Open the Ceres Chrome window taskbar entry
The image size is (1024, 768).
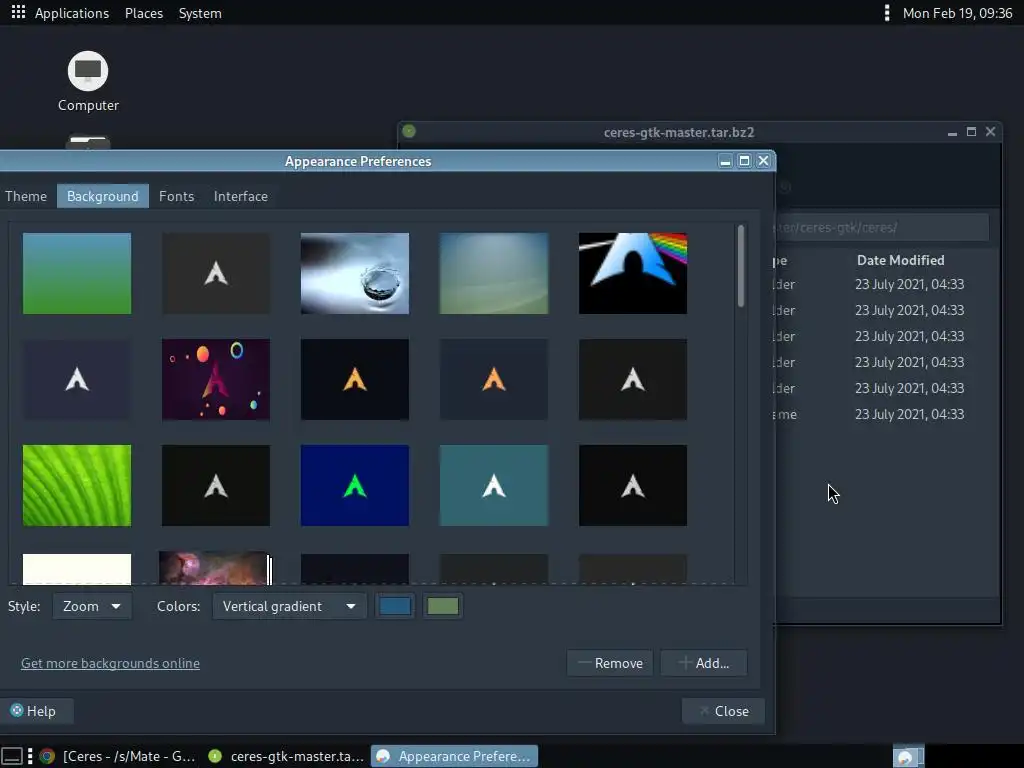(x=118, y=756)
